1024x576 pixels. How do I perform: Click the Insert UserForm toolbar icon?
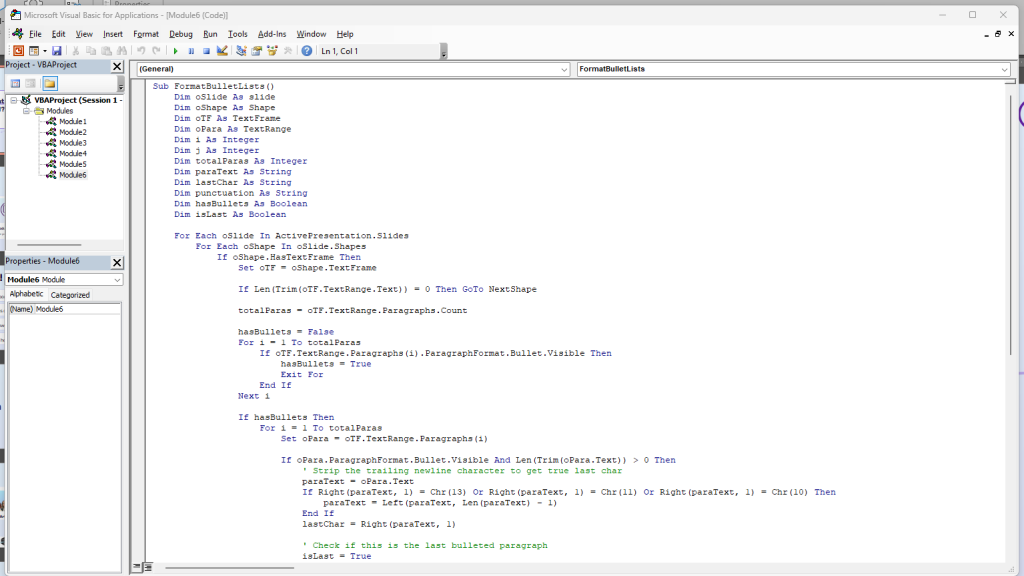[x=34, y=51]
